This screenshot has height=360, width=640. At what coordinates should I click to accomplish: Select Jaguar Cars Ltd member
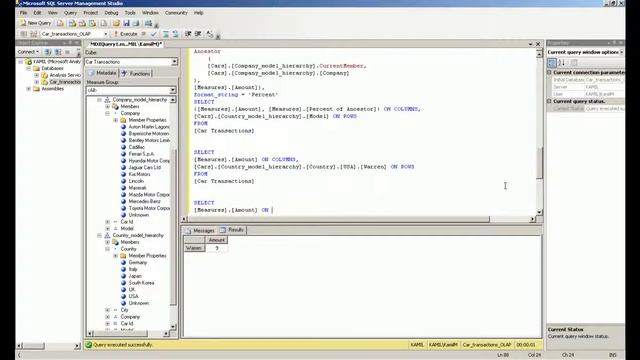coord(144,167)
